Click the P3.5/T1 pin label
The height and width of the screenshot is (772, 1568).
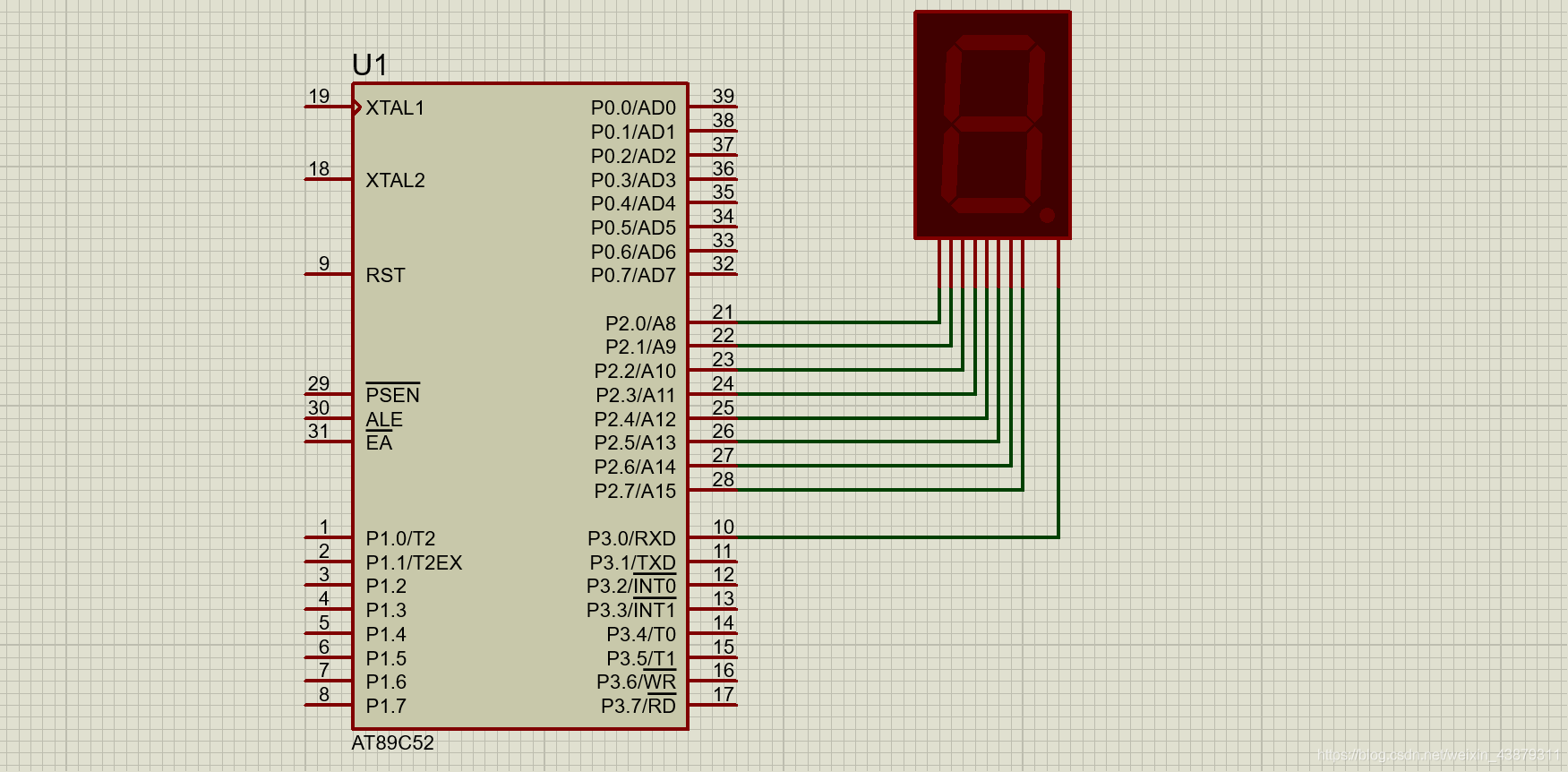(641, 658)
